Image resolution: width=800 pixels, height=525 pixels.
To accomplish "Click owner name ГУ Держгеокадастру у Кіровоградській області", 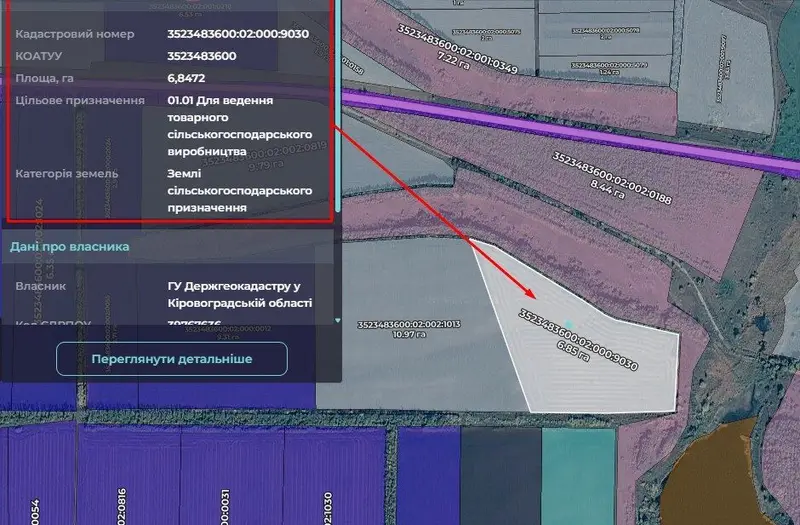I will pos(240,294).
